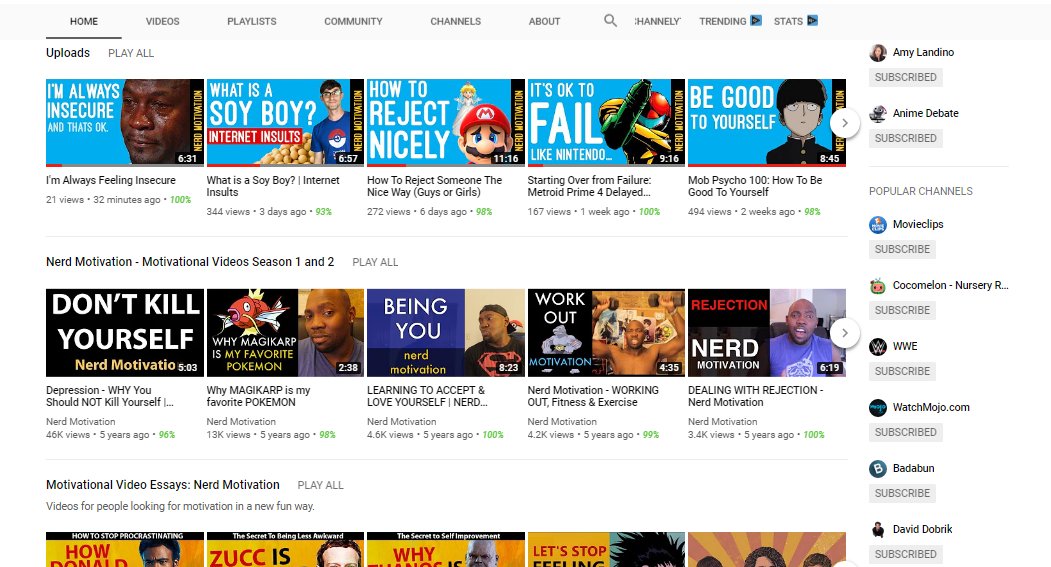Switch to the About tab
The width and height of the screenshot is (1051, 567).
(x=544, y=21)
